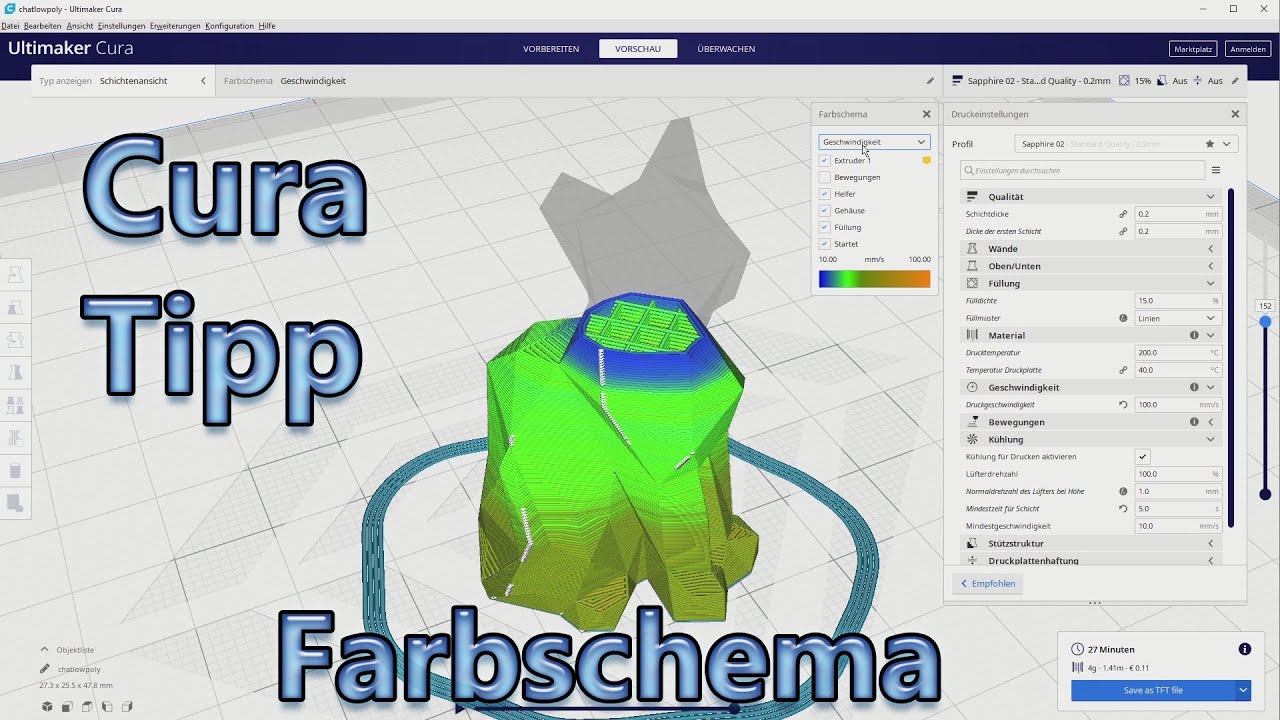1280x720 pixels.
Task: Open the settings visibility hamburger menu
Action: pyautogui.click(x=1216, y=170)
